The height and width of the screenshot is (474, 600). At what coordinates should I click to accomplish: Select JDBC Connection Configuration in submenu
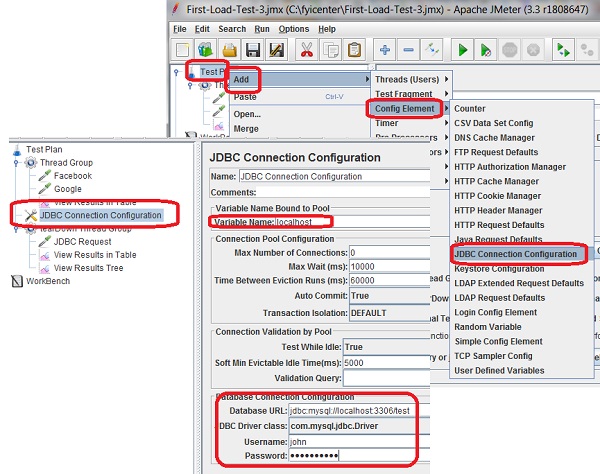(522, 254)
